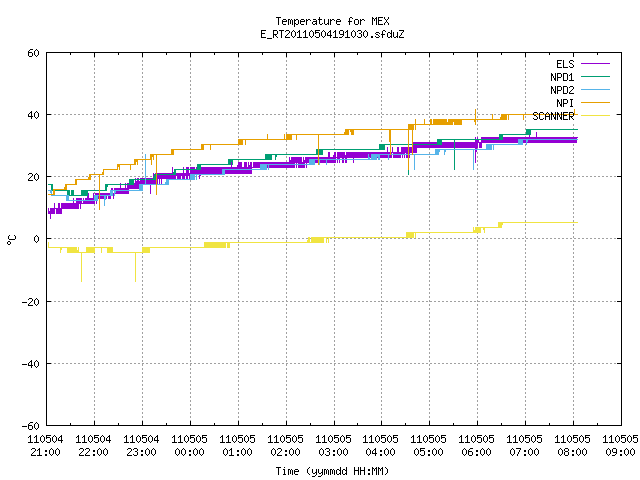
Task: Click the y-axis label -20
Action: tap(31, 302)
